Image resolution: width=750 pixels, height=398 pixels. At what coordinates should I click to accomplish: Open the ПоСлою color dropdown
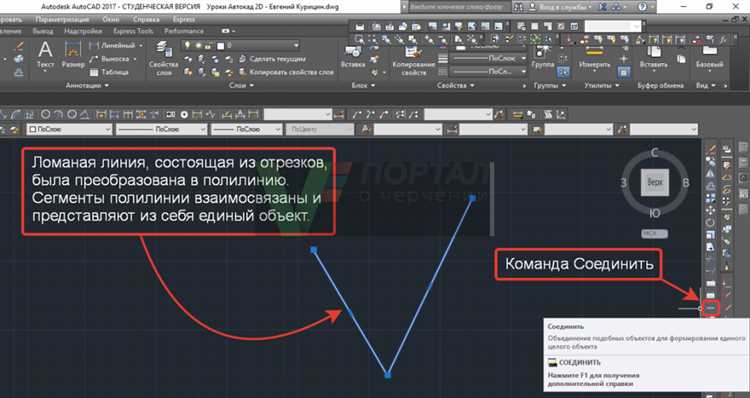(x=69, y=129)
